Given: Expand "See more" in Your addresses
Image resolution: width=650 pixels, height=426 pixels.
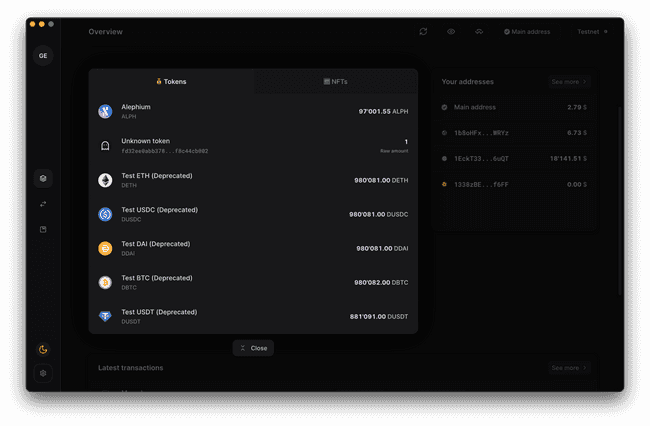Looking at the screenshot, I should click(570, 82).
